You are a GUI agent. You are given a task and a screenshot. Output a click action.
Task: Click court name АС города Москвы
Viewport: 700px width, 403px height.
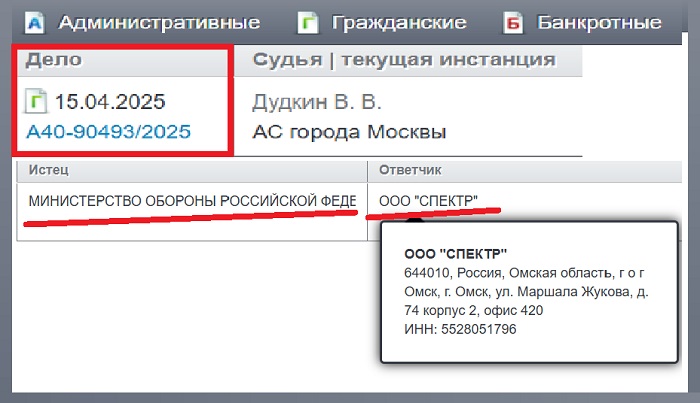click(349, 132)
